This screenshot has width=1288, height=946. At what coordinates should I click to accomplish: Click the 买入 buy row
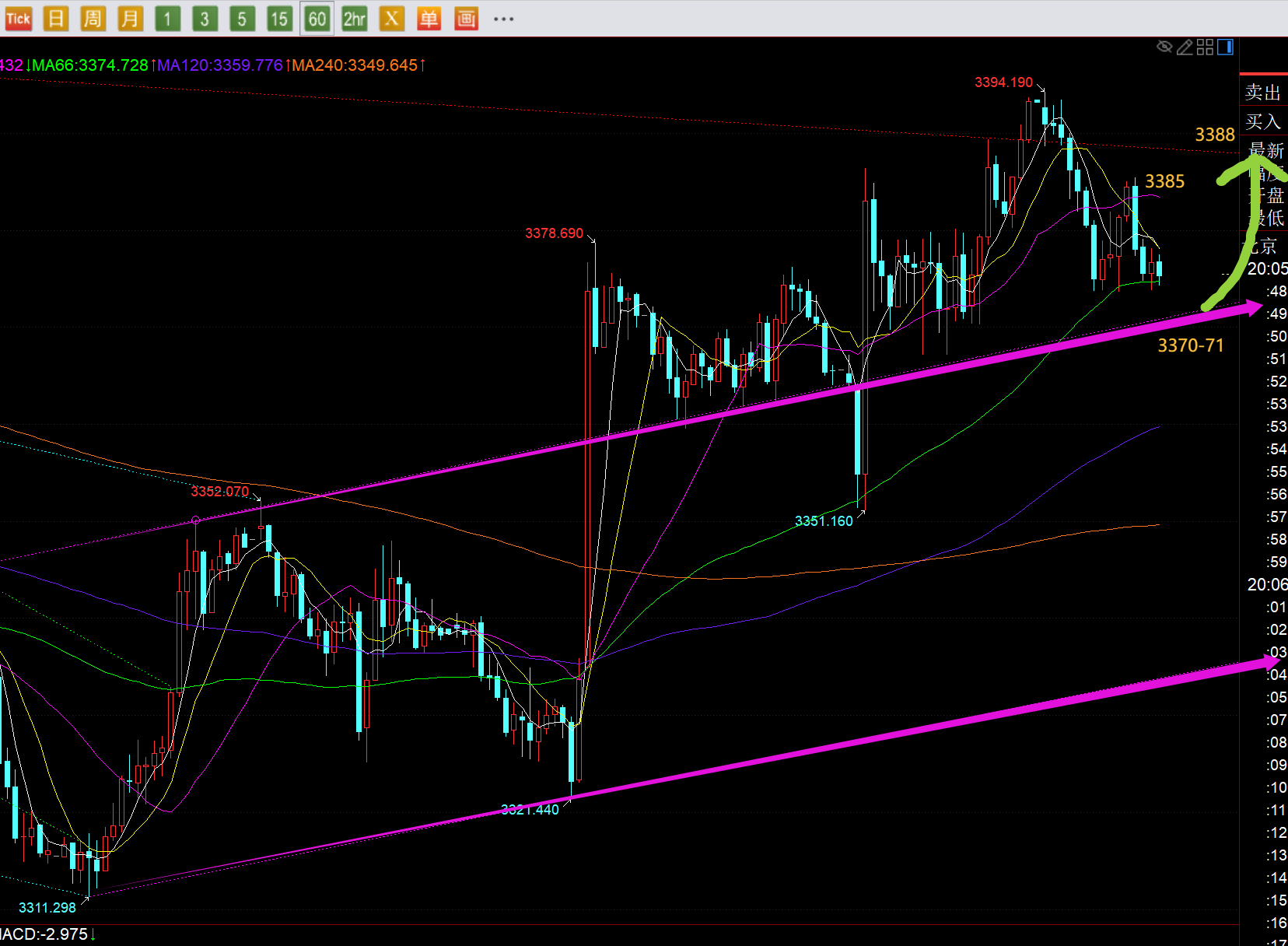[1263, 121]
